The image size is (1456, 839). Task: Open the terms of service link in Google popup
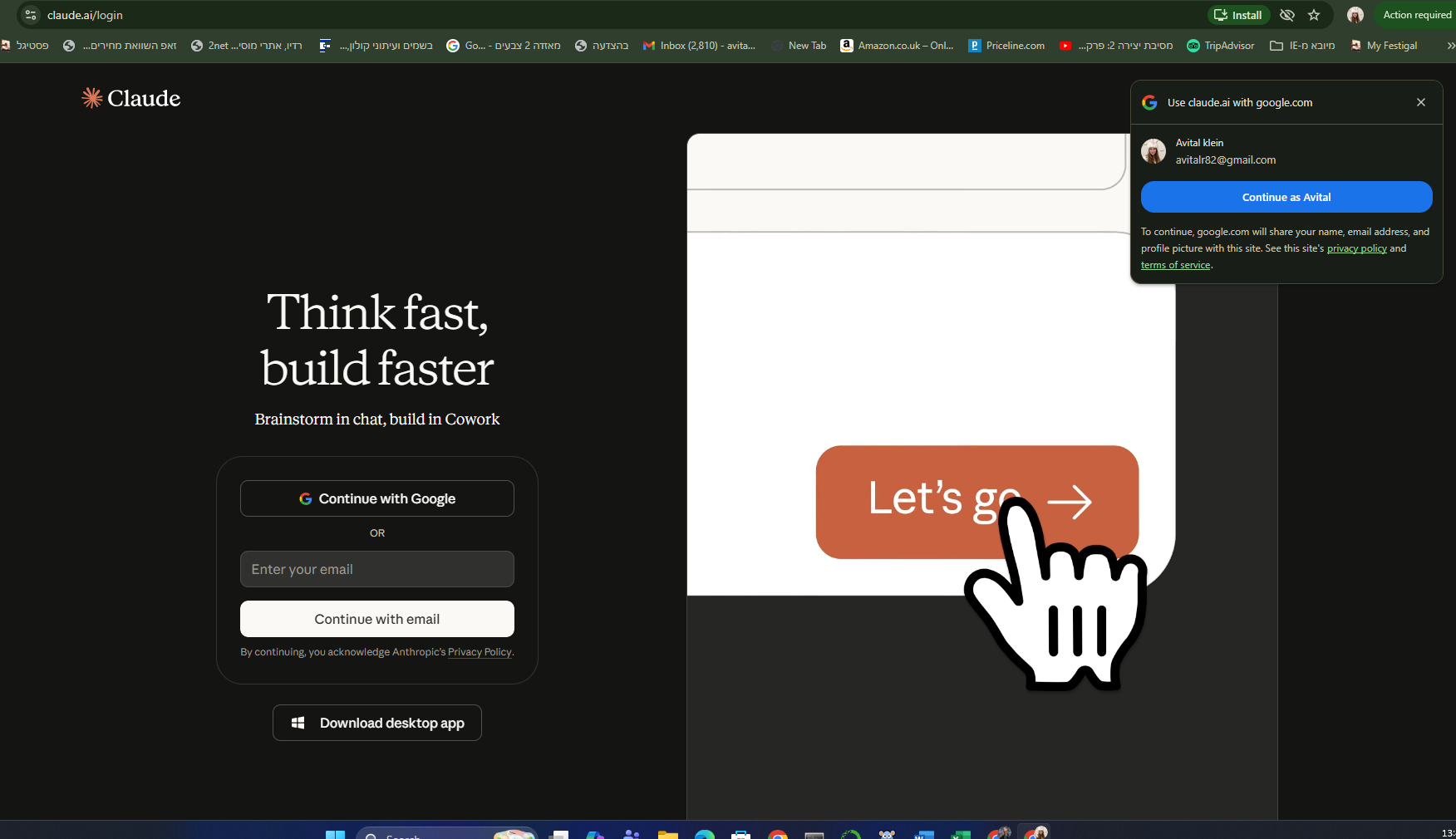[x=1175, y=265]
